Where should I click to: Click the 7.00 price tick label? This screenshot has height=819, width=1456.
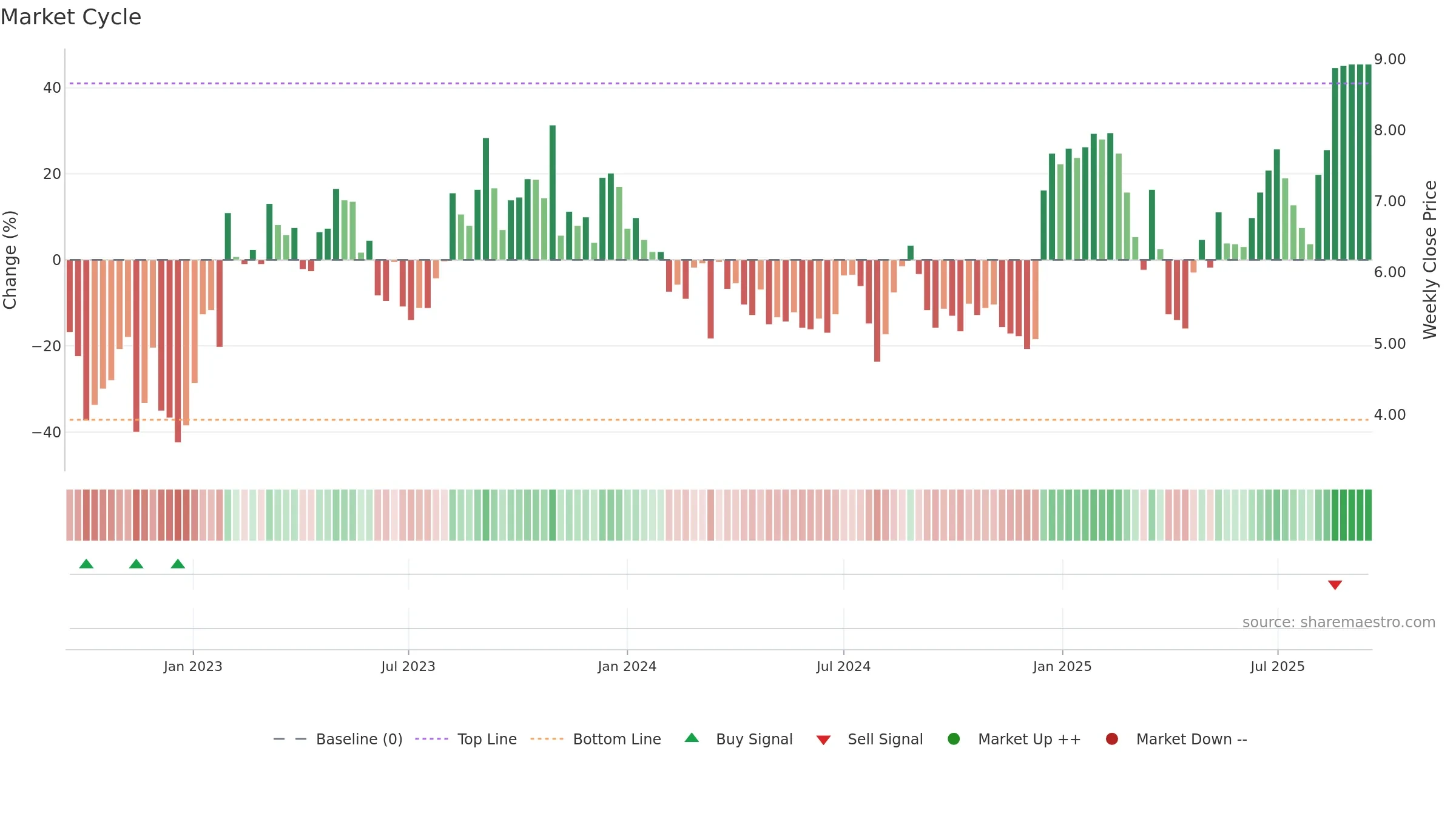pos(1390,201)
